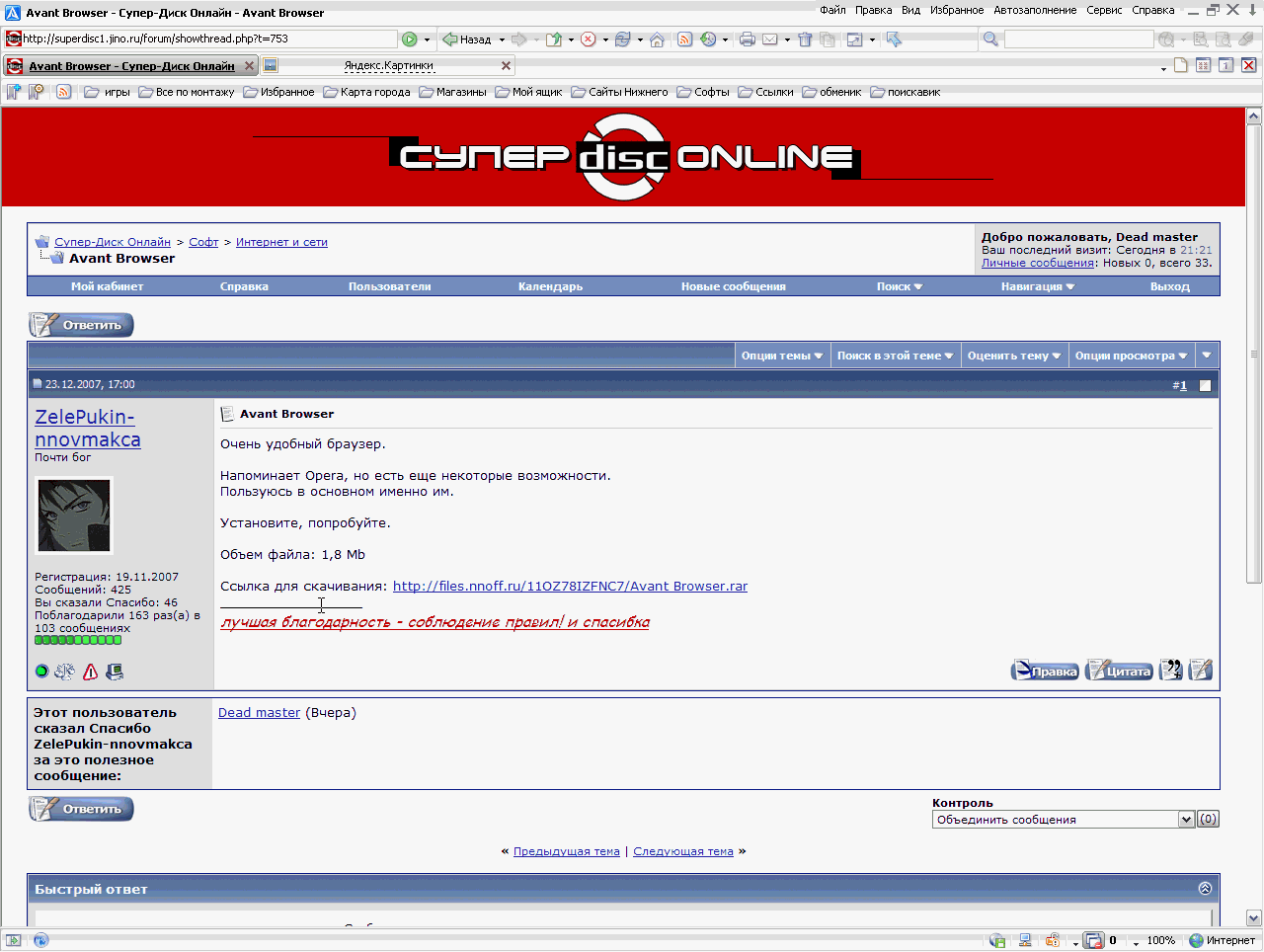Open ZelePukin-nnovmakca profile link
Viewport: 1264px width, 952px height.
coord(87,428)
